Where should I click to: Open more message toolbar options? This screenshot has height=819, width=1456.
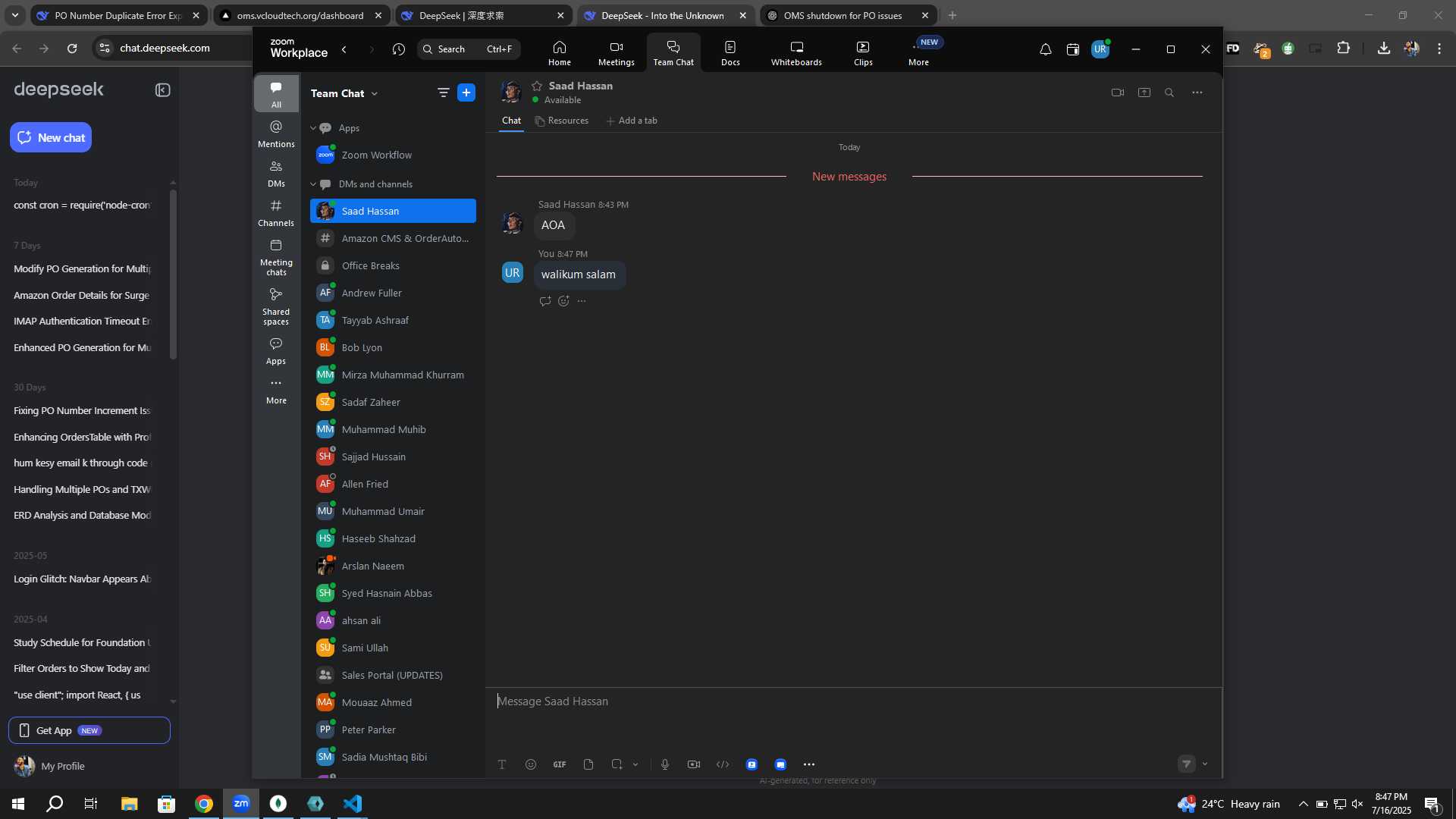tap(809, 764)
